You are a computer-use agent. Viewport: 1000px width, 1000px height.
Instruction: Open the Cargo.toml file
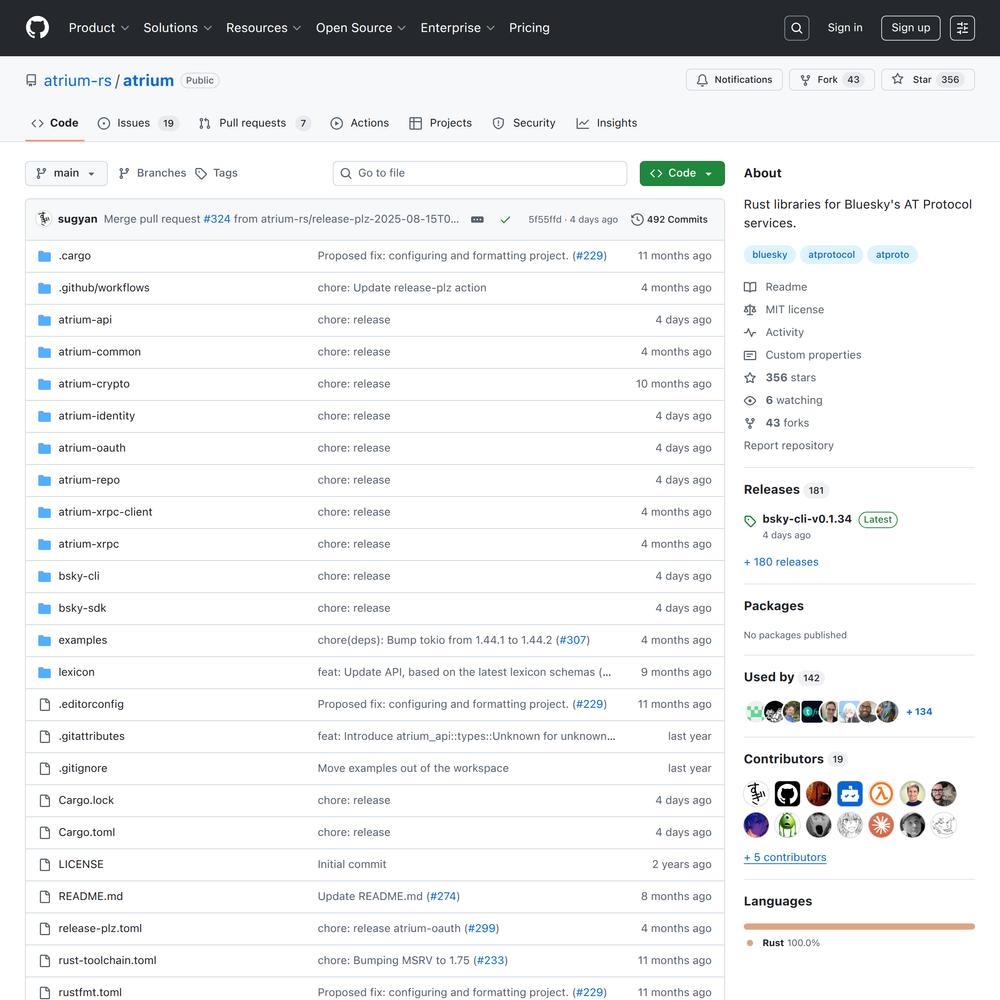[x=87, y=832]
